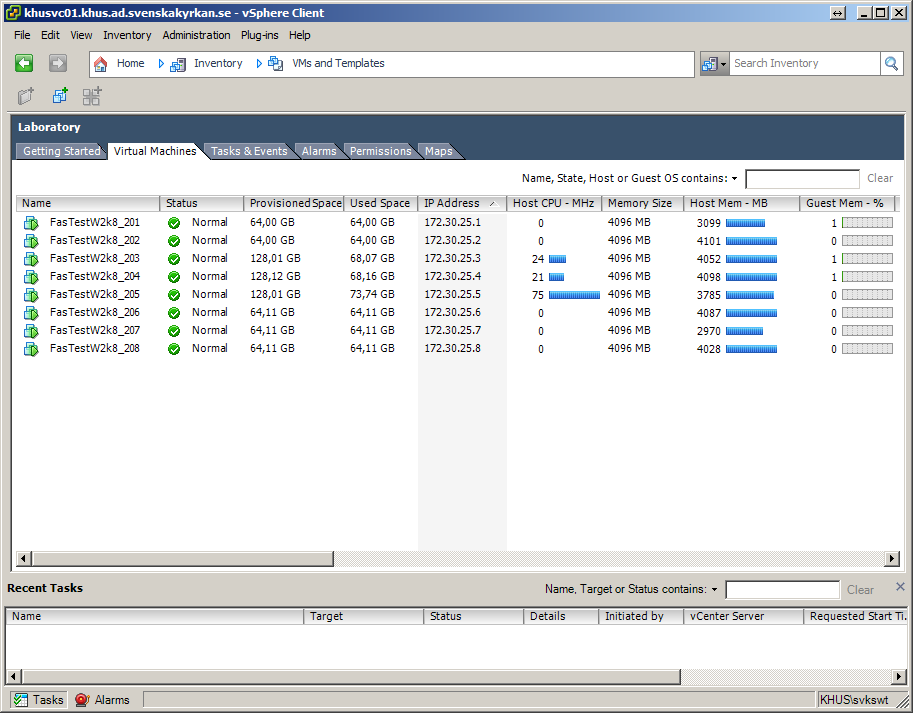
Task: Click the Tasks status bar checklist icon
Action: (21, 700)
